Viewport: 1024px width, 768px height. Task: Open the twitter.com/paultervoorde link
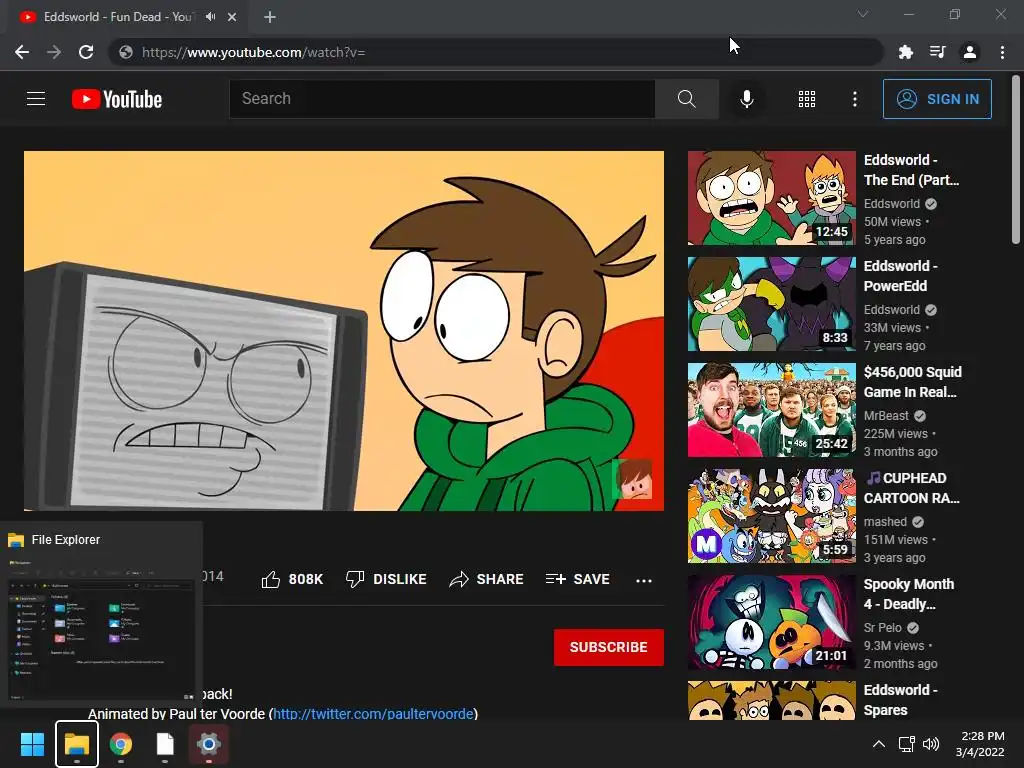click(373, 714)
